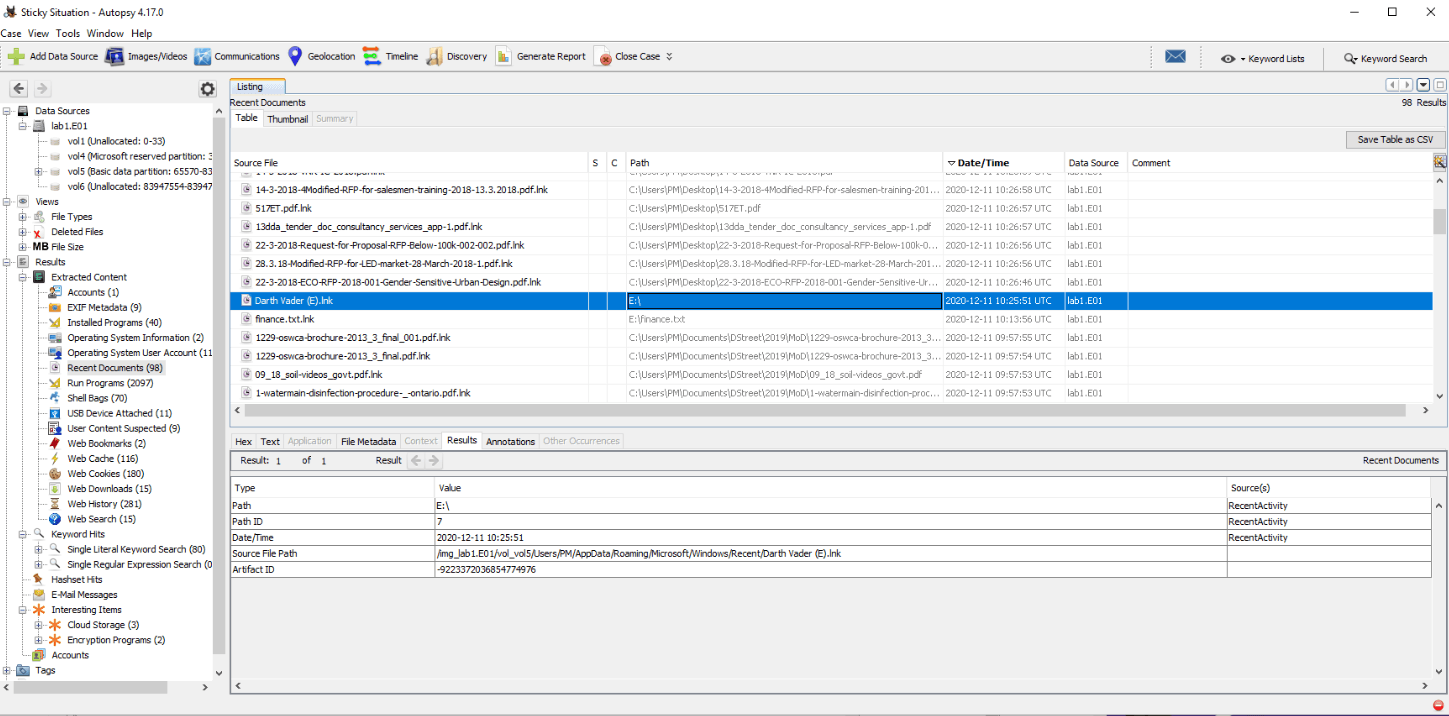Open the Case menu
This screenshot has width=1449, height=716.
click(x=11, y=34)
